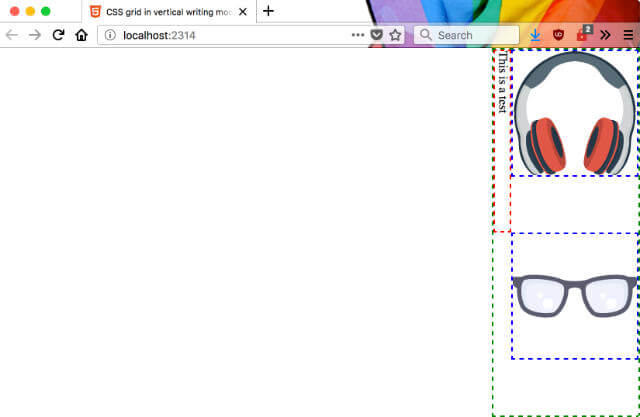Go to the browser home page
Viewport: 640px width, 417px height.
click(x=82, y=35)
